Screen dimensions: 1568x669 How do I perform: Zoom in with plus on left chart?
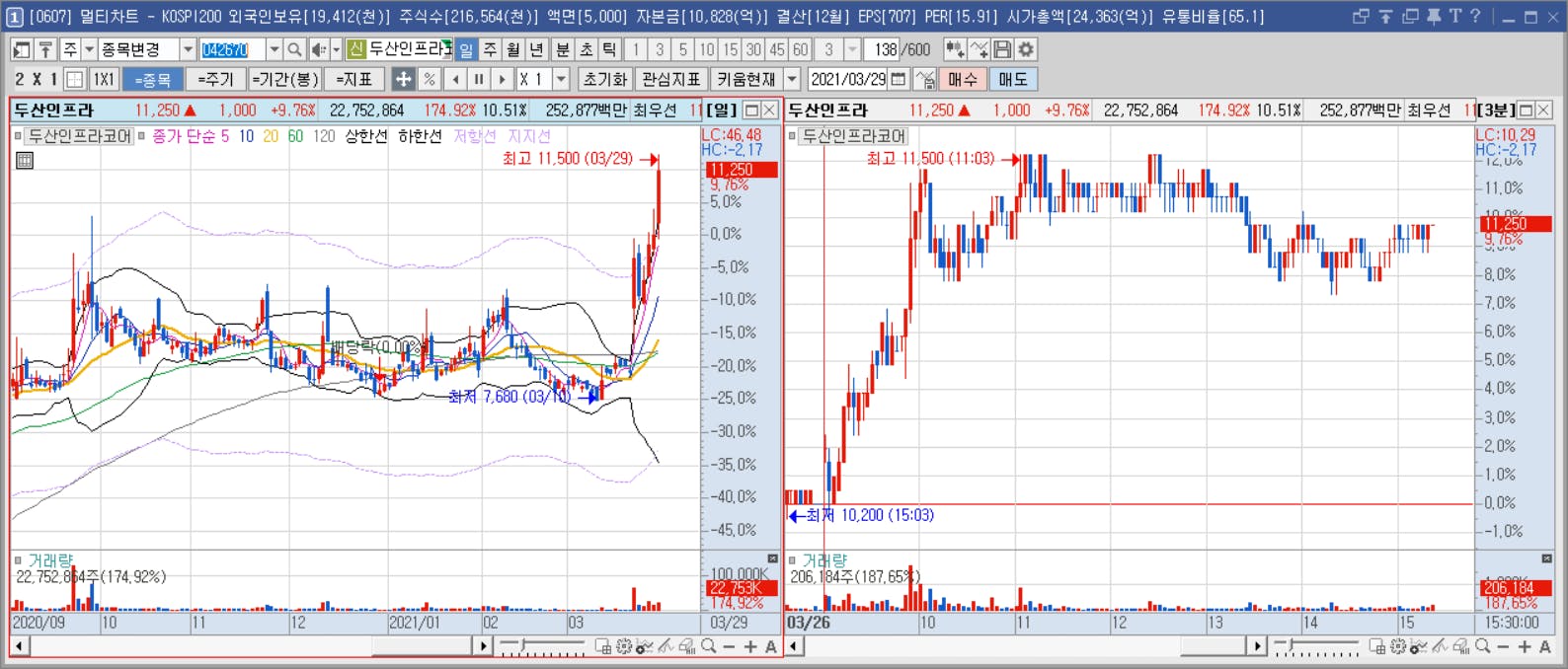click(x=750, y=646)
